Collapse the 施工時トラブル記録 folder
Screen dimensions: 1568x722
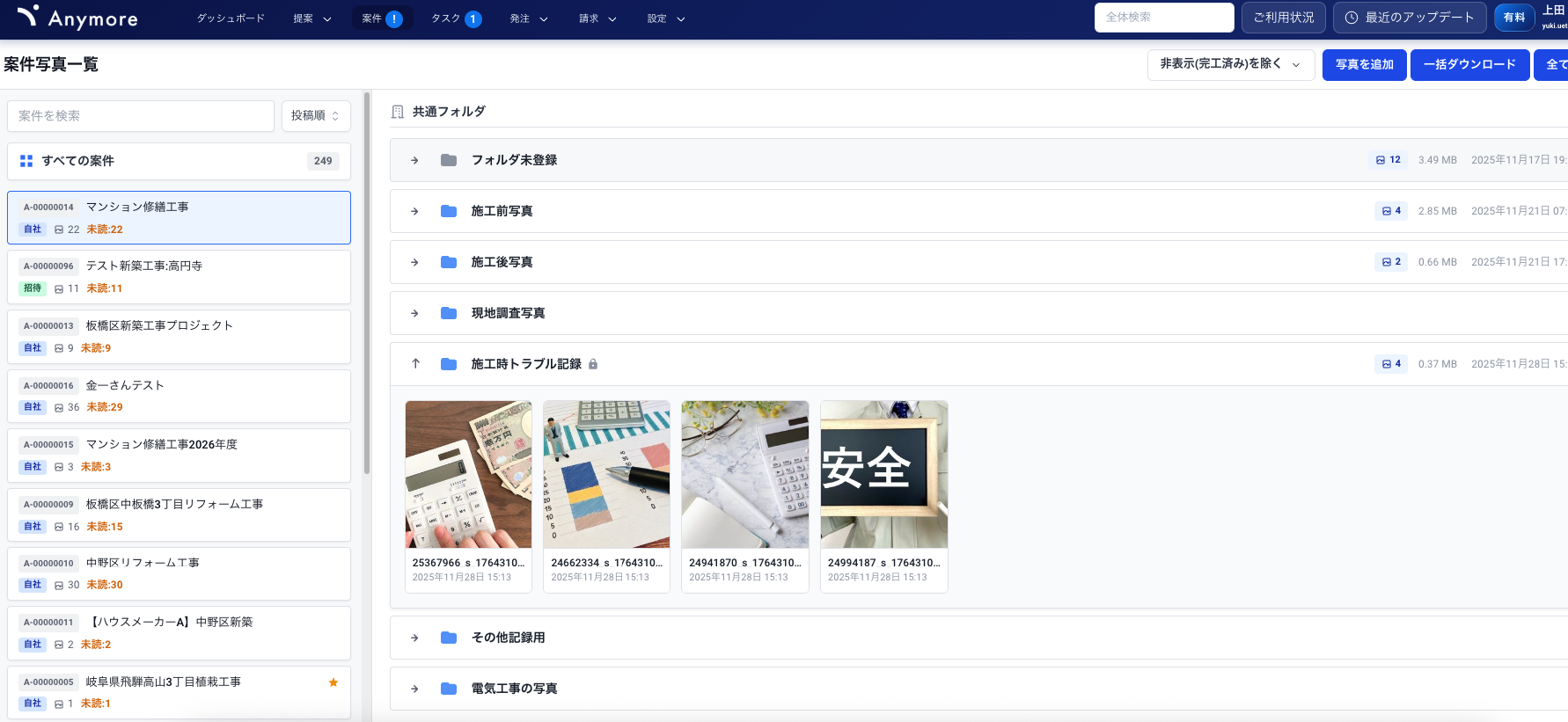point(415,364)
